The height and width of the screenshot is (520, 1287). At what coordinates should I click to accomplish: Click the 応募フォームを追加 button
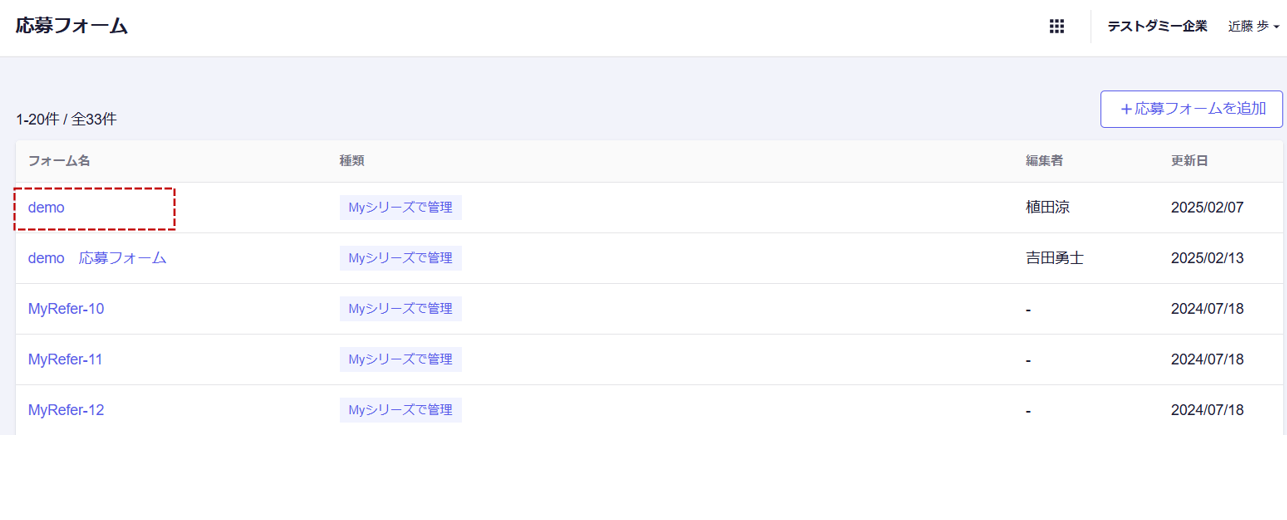point(1191,109)
